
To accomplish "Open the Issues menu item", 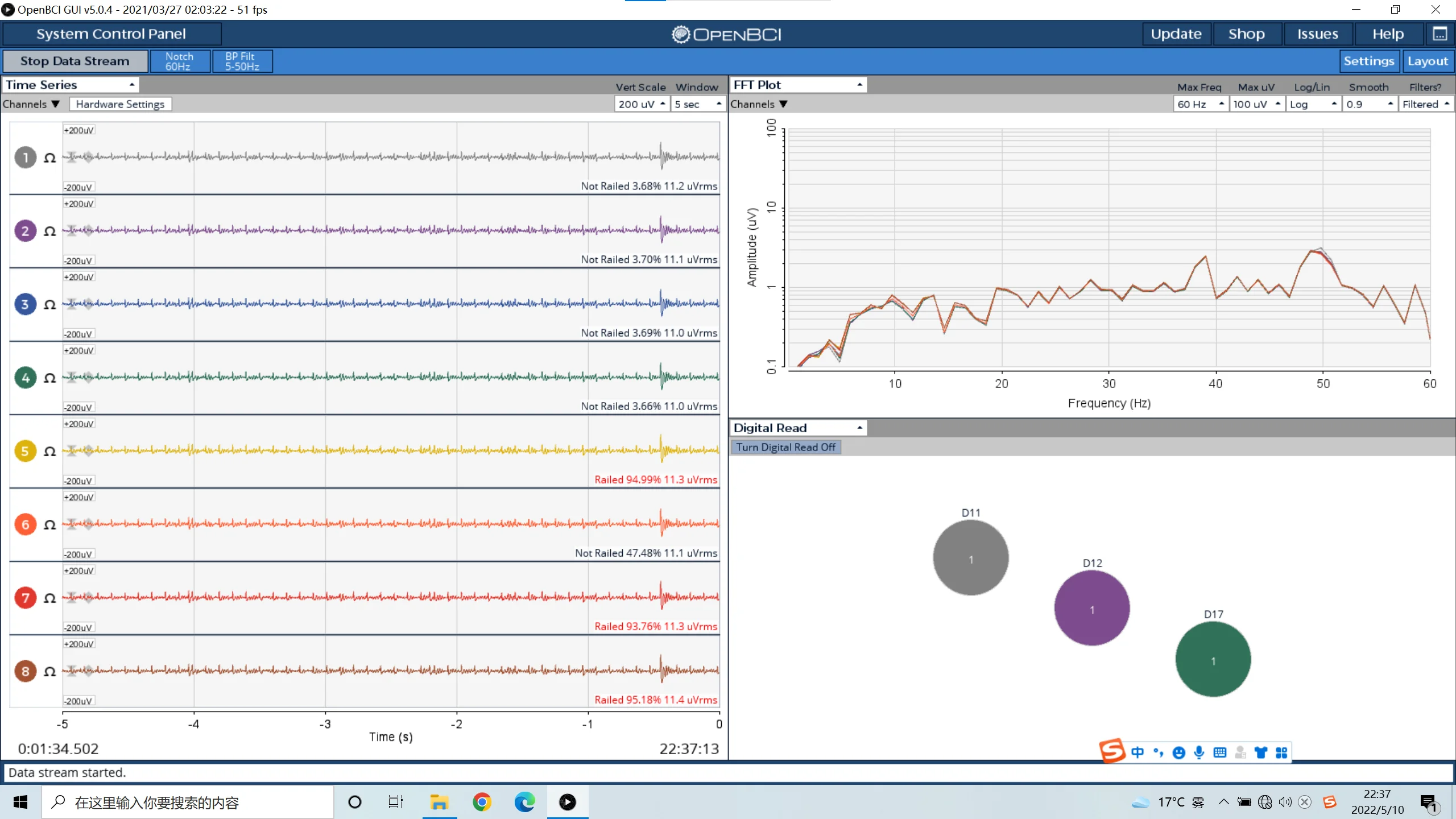I will coord(1317,34).
